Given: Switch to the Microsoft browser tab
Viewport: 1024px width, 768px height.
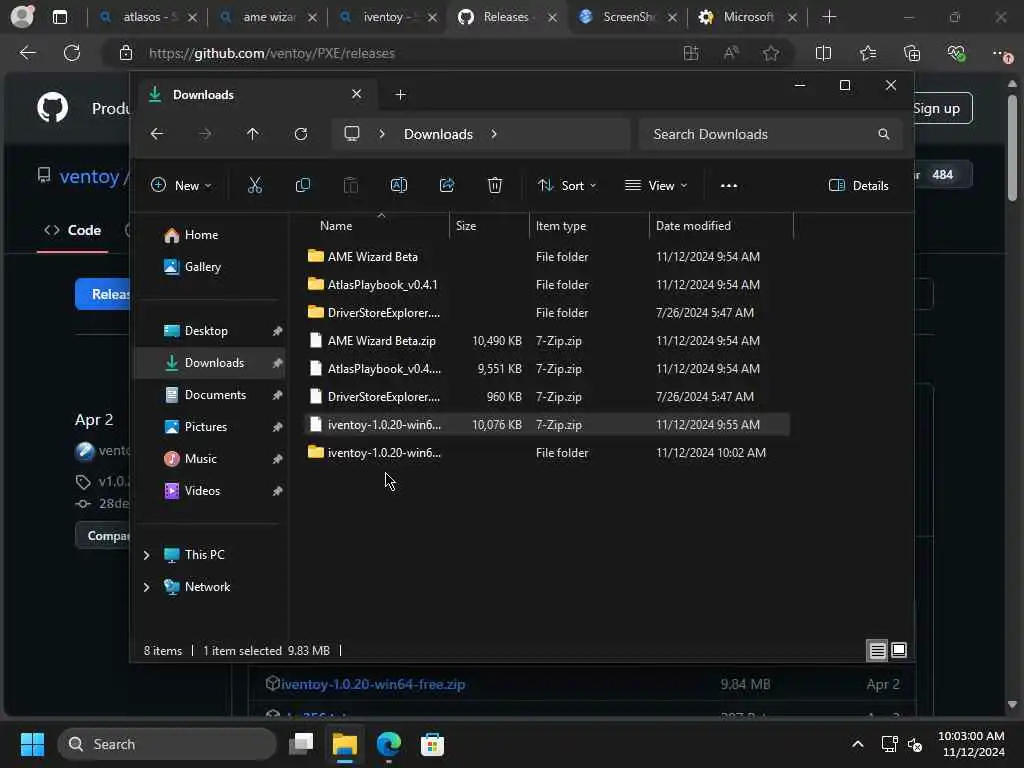Looking at the screenshot, I should tap(747, 17).
